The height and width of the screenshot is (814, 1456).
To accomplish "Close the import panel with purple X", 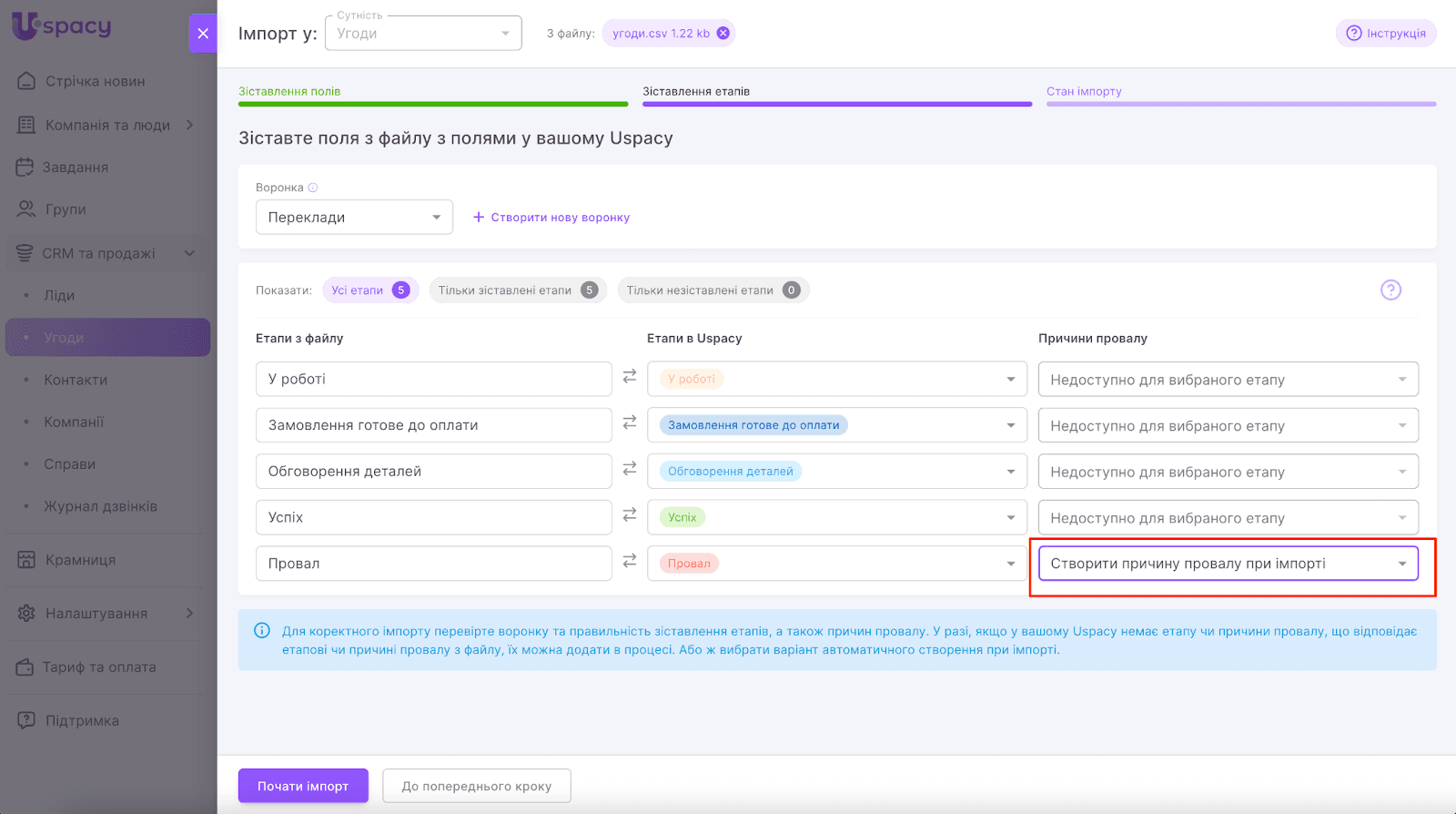I will pos(202,34).
